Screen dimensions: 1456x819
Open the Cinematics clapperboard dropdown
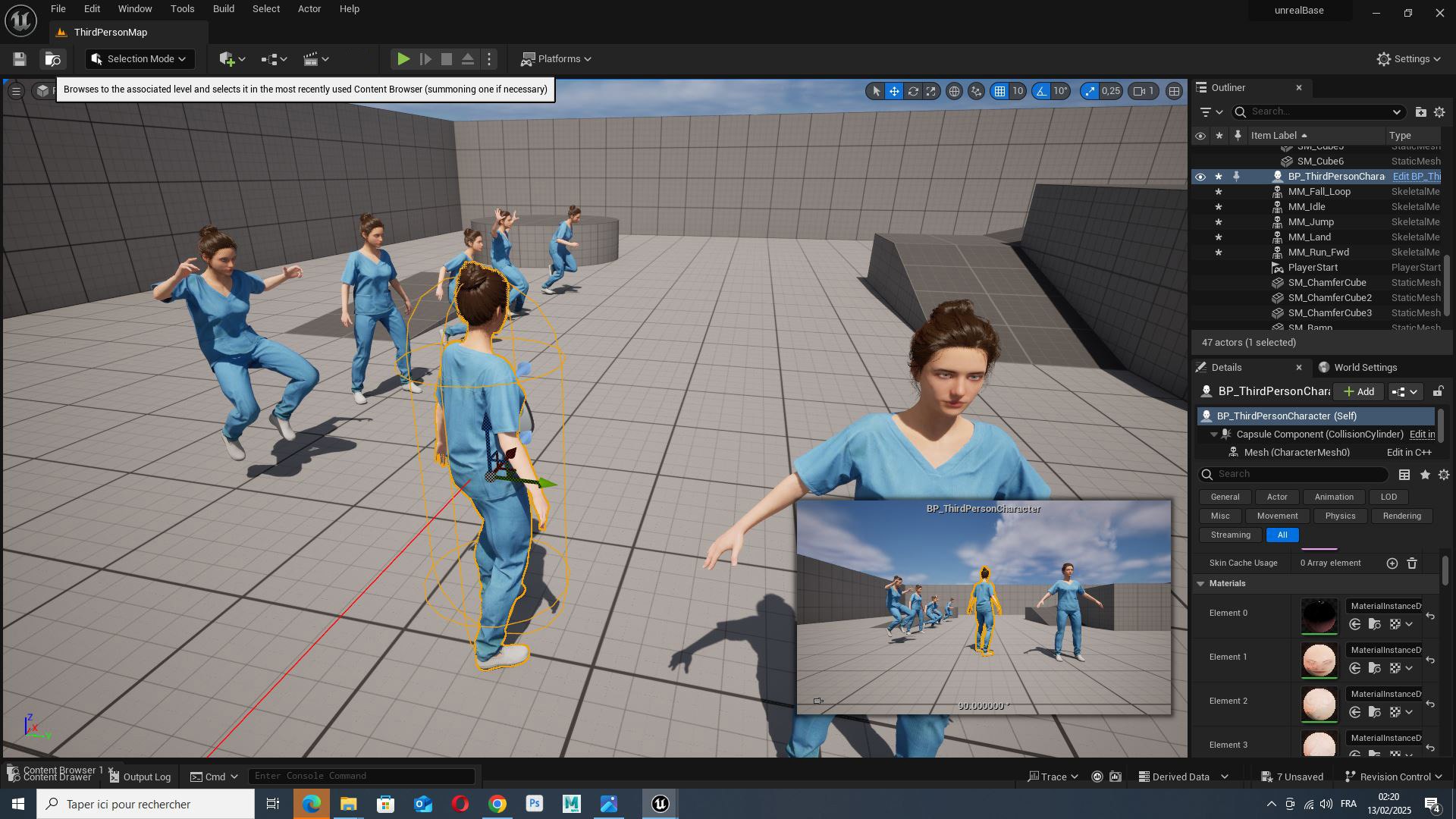coord(315,59)
